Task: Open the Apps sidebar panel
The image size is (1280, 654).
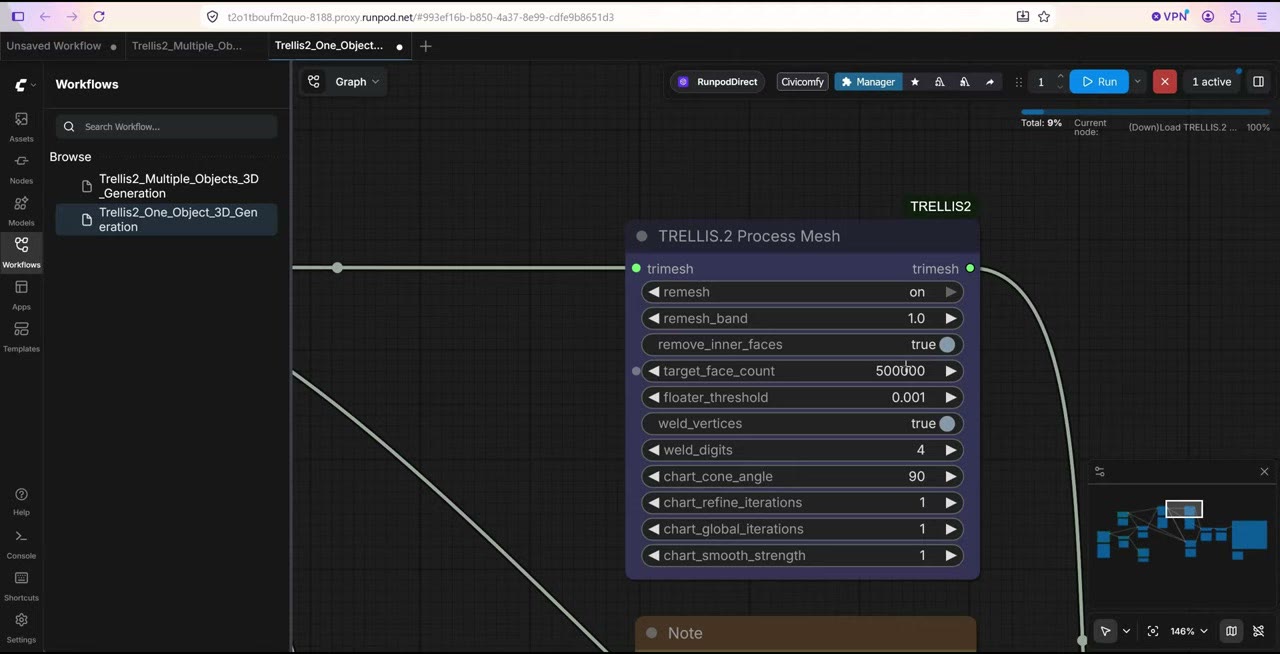Action: [x=21, y=294]
